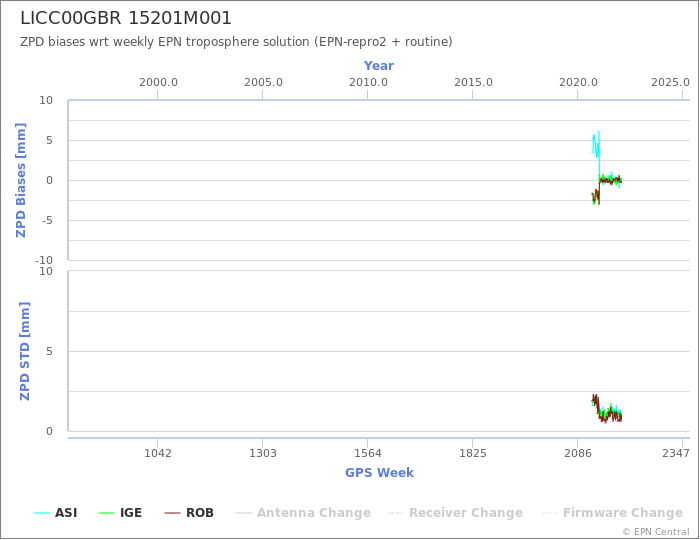Click the 2025.0 year tick label

point(671,83)
